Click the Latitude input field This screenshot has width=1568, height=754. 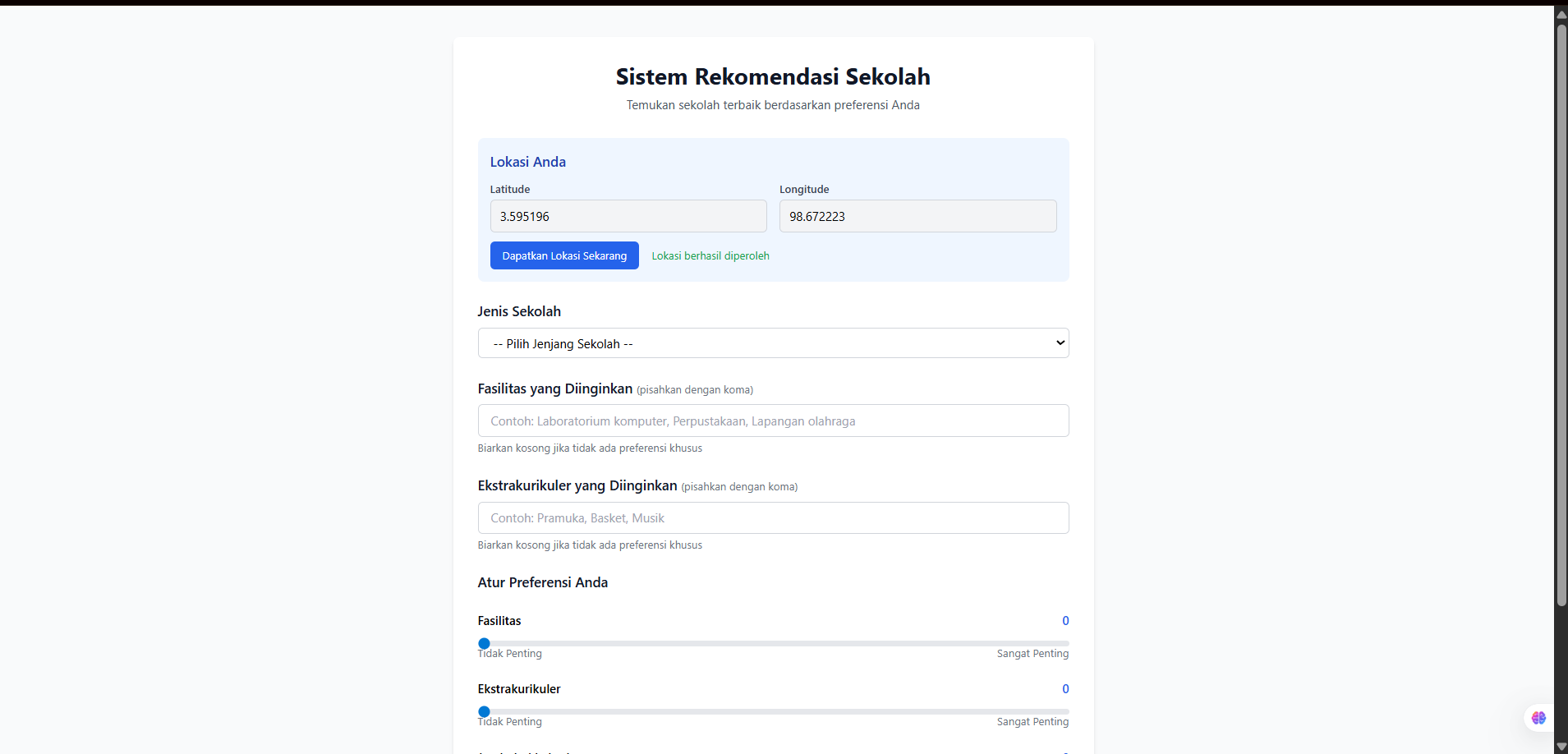pyautogui.click(x=628, y=216)
